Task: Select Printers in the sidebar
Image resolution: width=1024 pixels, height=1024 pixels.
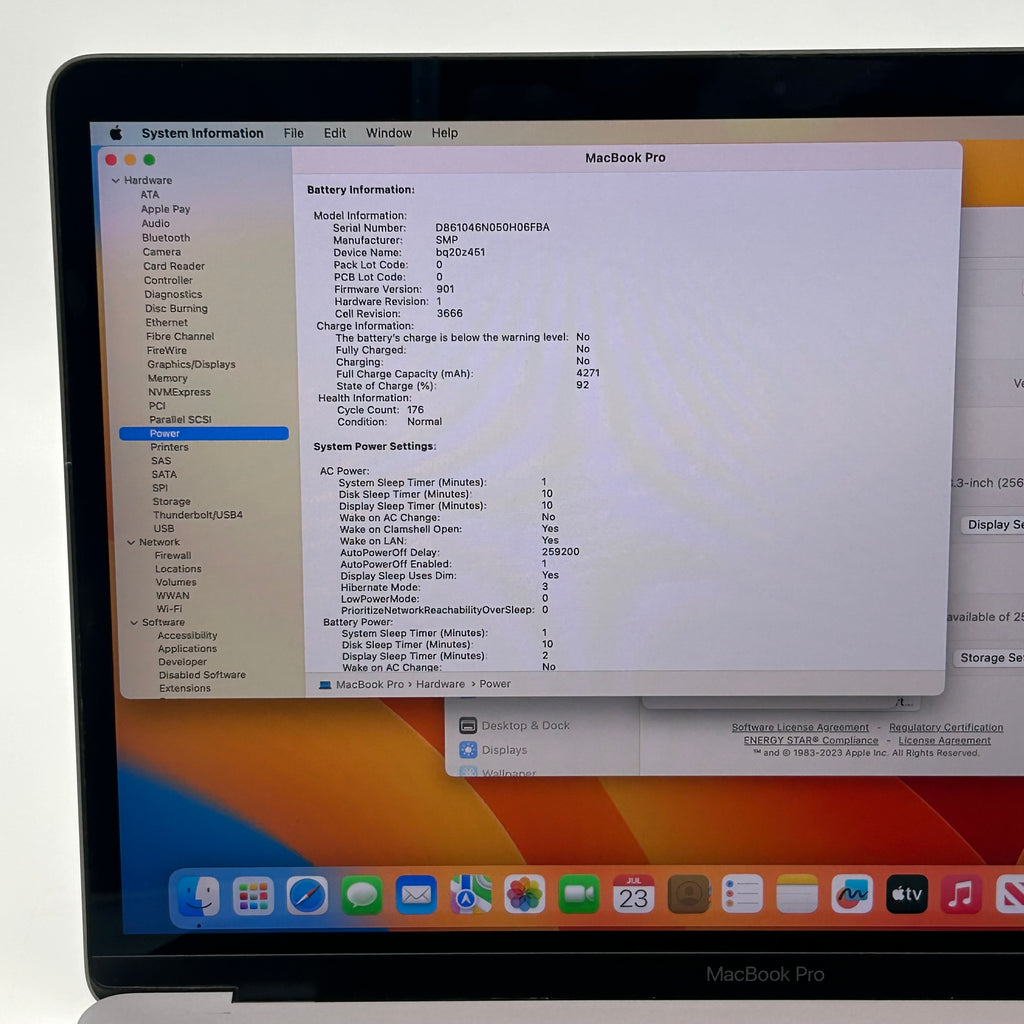Action: 169,447
